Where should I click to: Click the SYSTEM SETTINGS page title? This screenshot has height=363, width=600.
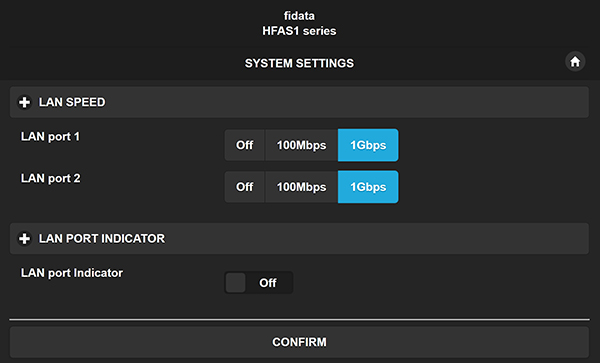pyautogui.click(x=299, y=63)
